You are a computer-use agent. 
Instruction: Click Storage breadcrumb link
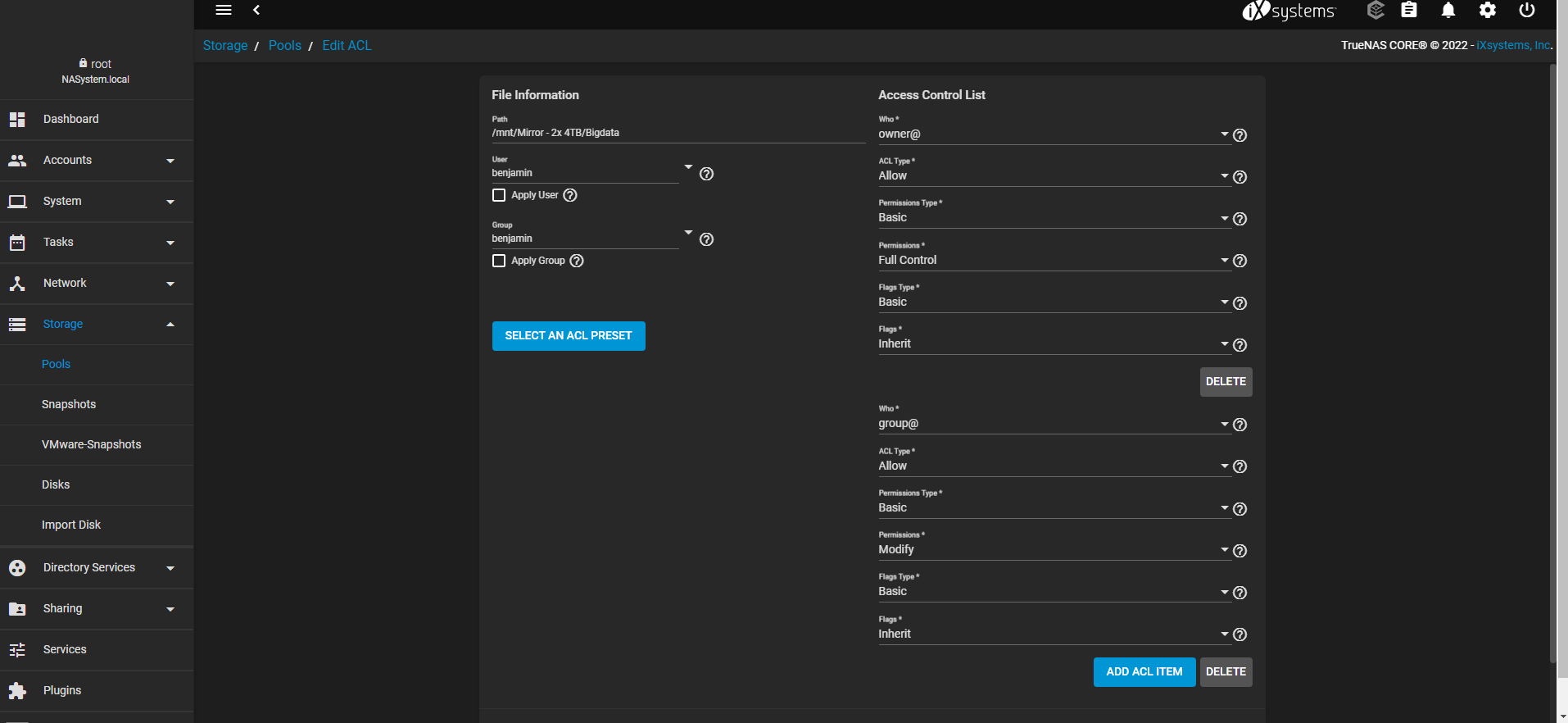(x=225, y=46)
